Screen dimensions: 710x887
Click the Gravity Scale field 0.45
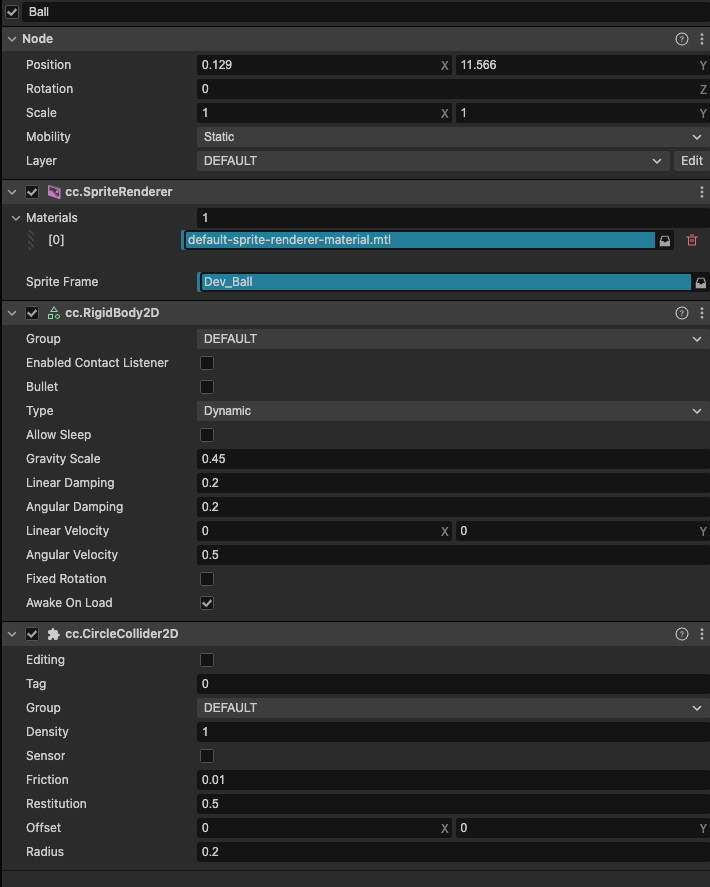tap(453, 459)
